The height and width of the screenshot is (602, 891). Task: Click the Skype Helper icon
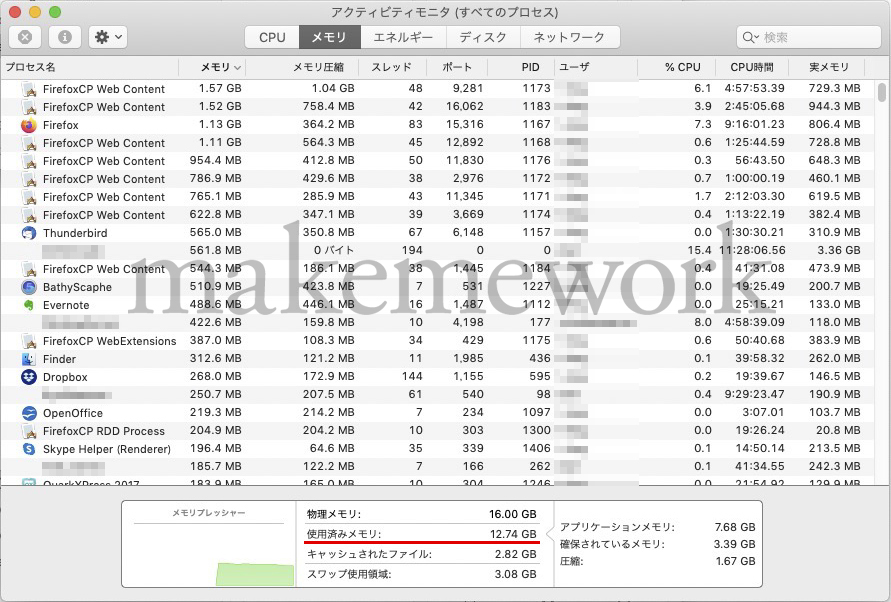pyautogui.click(x=28, y=449)
